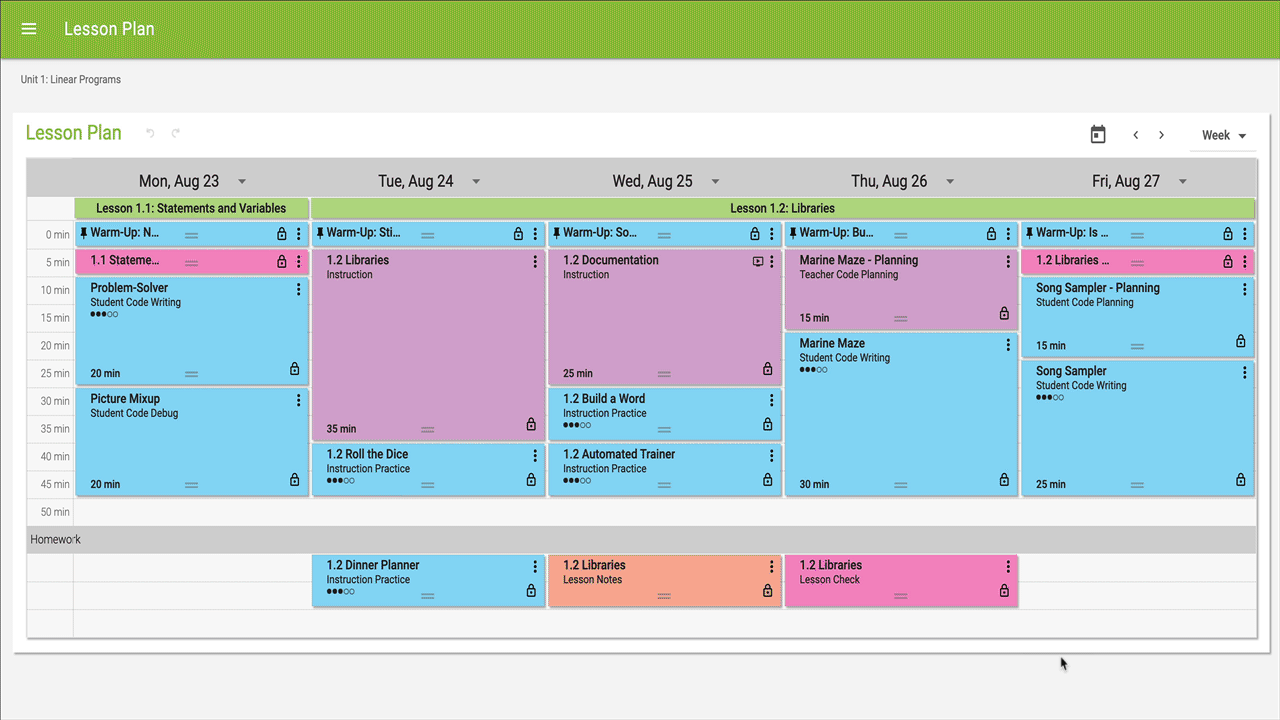
Task: Go to the previous week arrow
Action: click(1136, 135)
